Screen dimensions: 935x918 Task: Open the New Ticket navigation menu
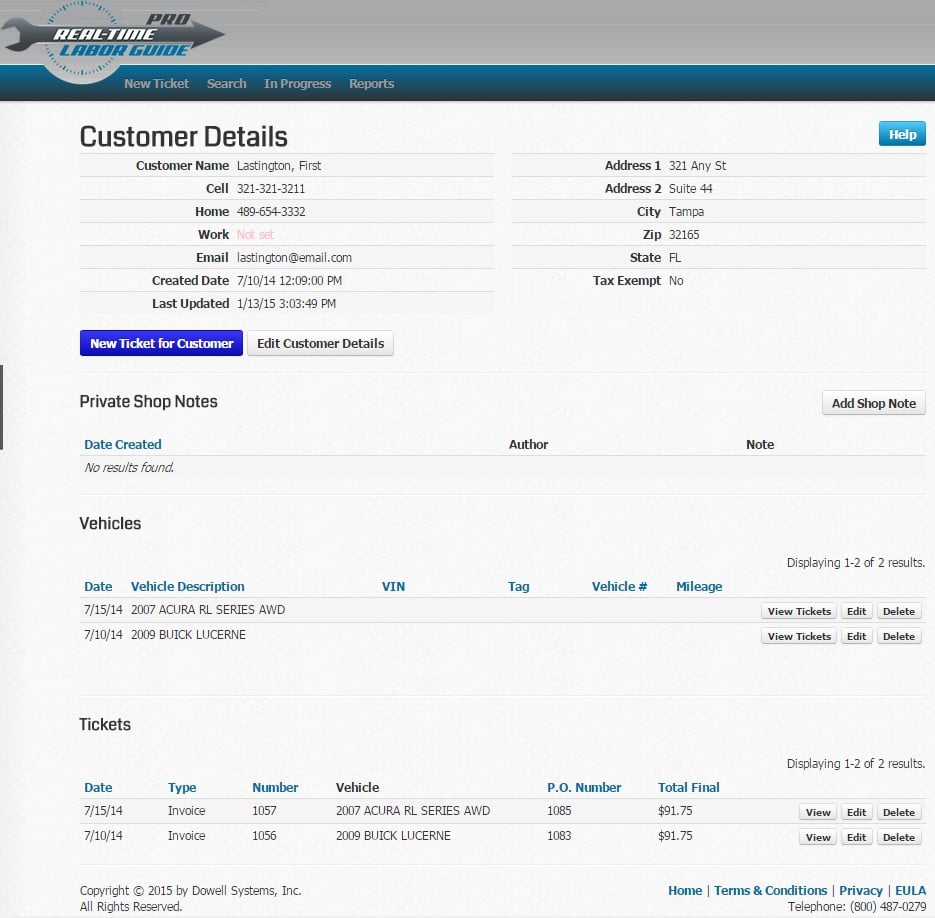tap(156, 84)
